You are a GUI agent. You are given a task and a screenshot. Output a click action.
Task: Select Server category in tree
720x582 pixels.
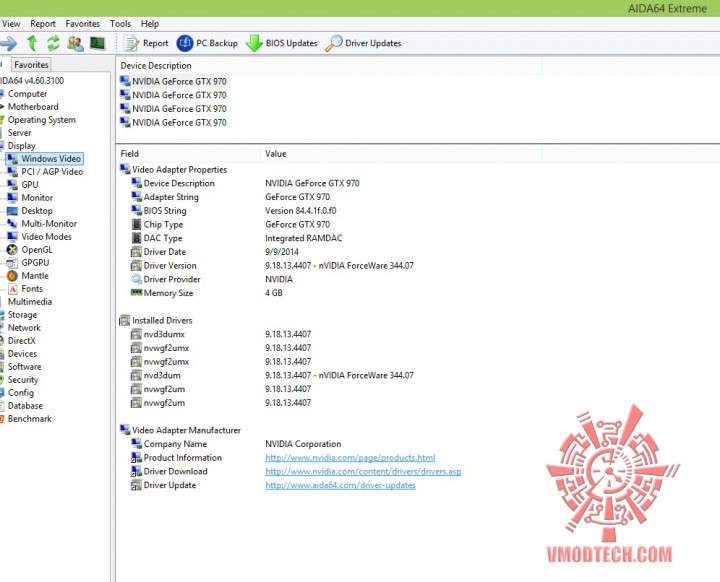pyautogui.click(x=19, y=132)
